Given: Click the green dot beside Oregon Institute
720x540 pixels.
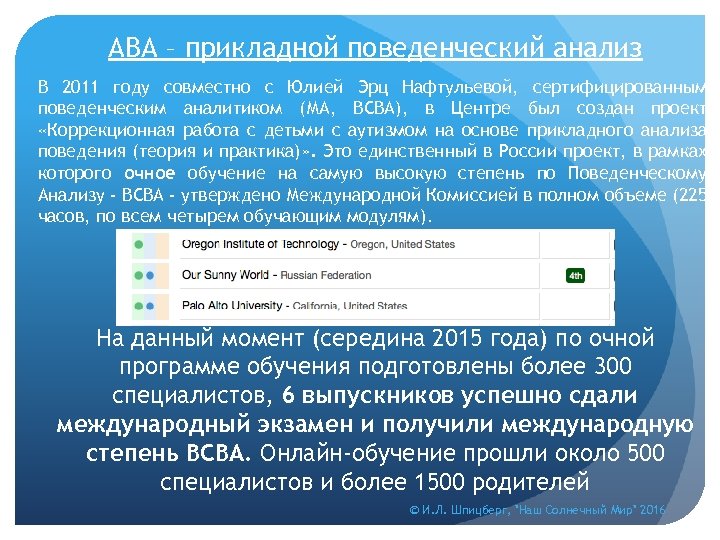Looking at the screenshot, I should click(138, 245).
